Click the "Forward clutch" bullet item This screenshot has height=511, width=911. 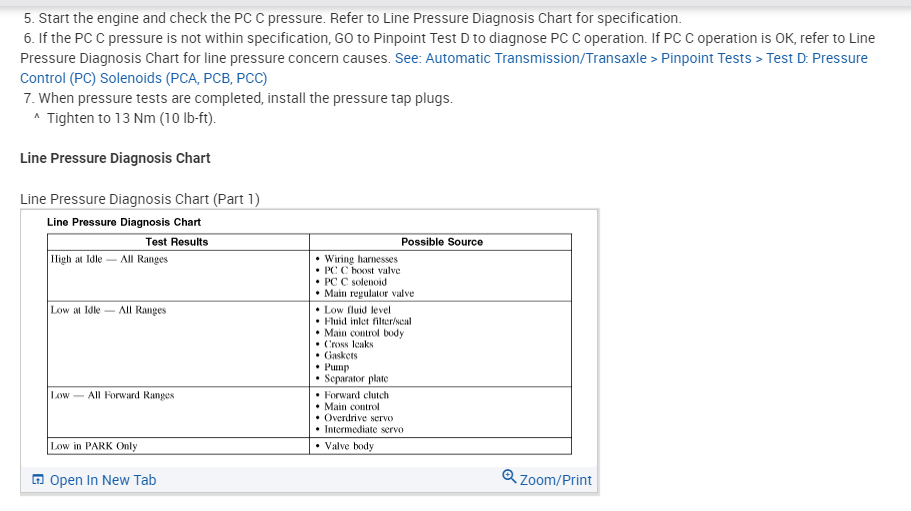[x=357, y=395]
